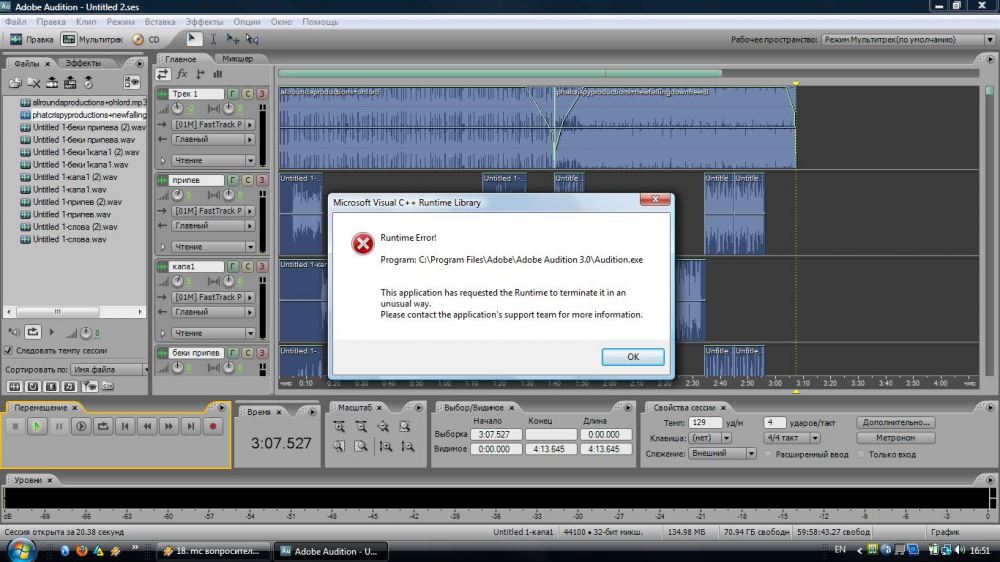Open the Эффекты menu
The height and width of the screenshot is (562, 1000).
coord(204,22)
